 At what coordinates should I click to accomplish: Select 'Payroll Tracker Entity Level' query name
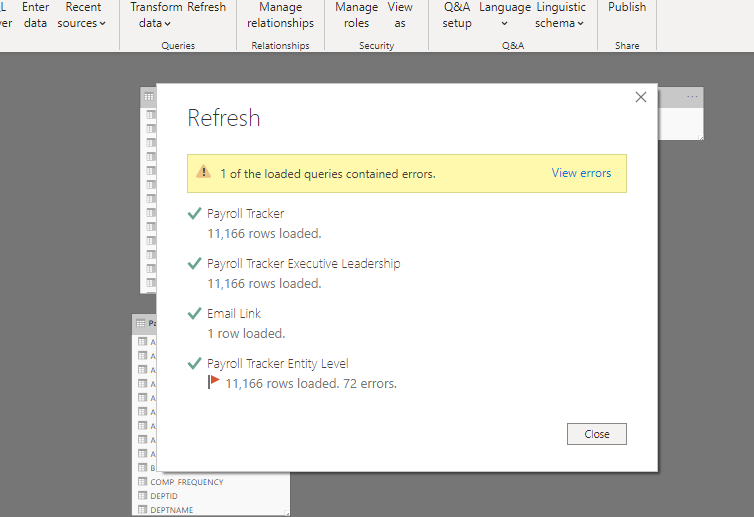(277, 364)
